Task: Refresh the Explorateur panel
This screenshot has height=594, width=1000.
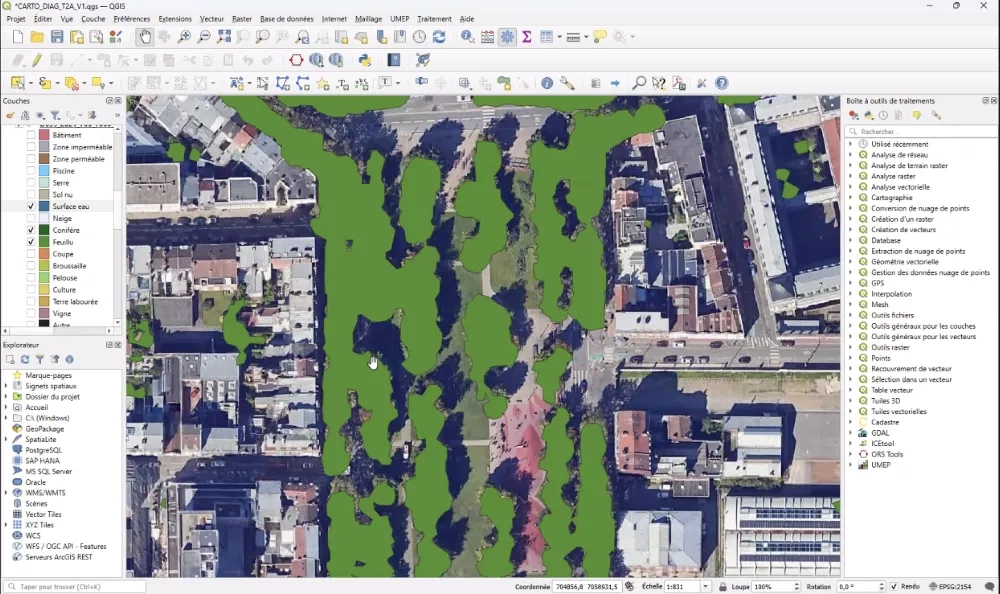Action: coord(25,359)
